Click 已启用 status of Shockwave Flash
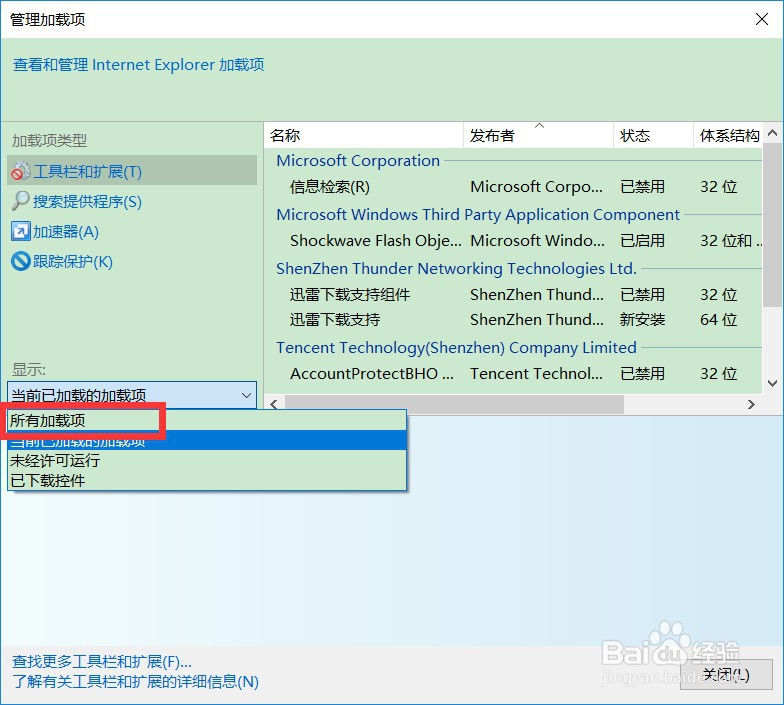The width and height of the screenshot is (784, 705). [642, 240]
